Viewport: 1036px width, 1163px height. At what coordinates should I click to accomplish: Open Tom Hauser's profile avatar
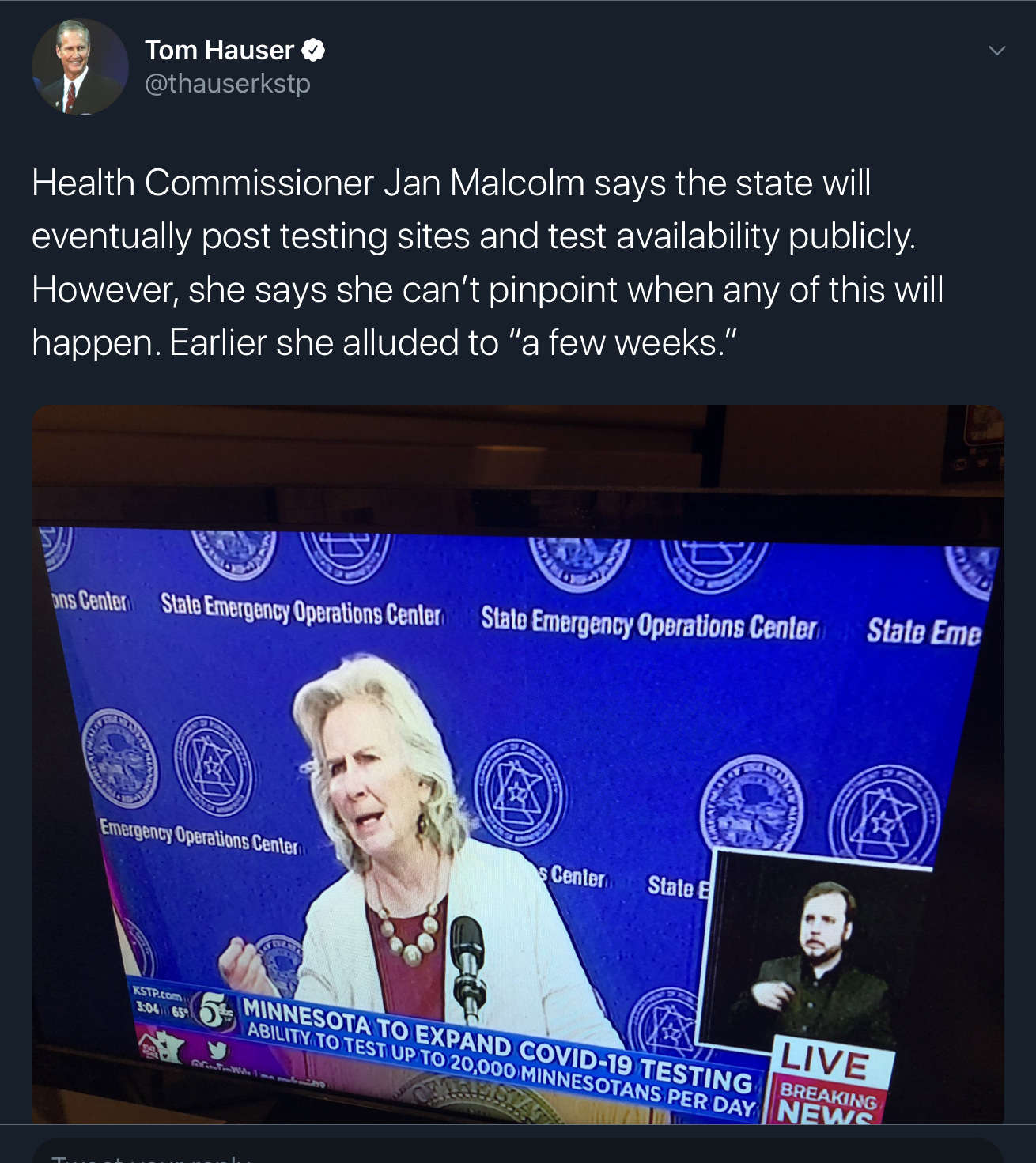click(80, 67)
